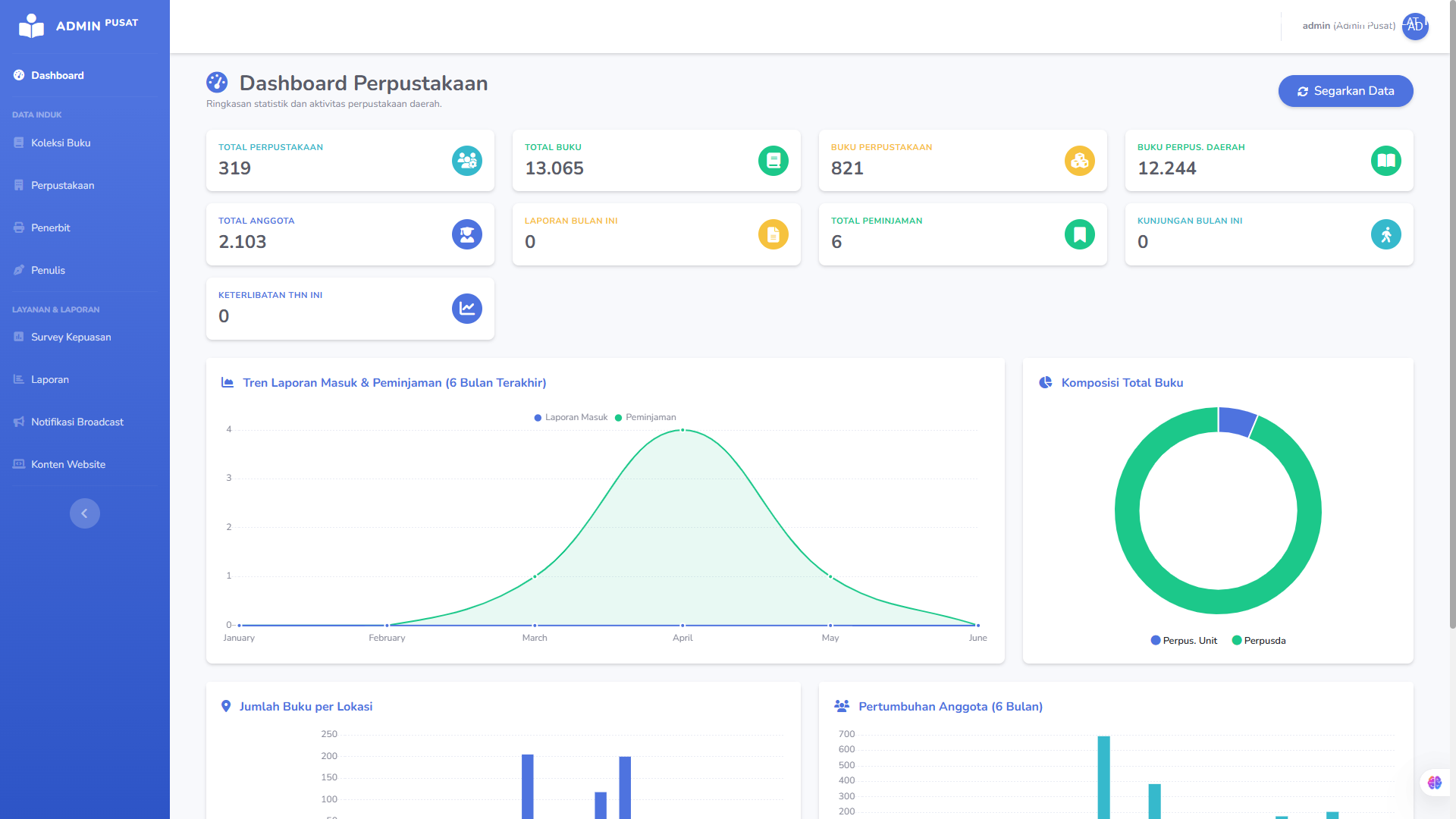Viewport: 1456px width, 819px height.
Task: Click the Total Peminjaman bookmark icon
Action: [1080, 234]
